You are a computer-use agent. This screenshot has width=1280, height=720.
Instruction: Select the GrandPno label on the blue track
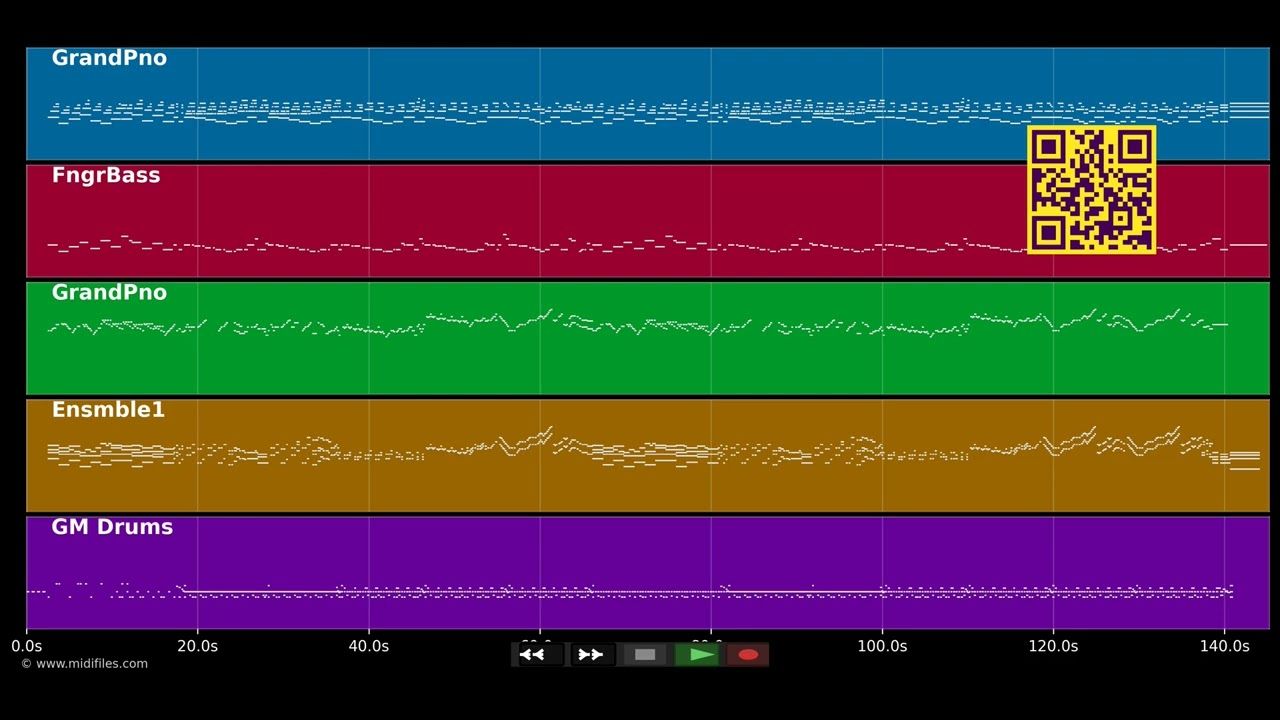pos(109,58)
